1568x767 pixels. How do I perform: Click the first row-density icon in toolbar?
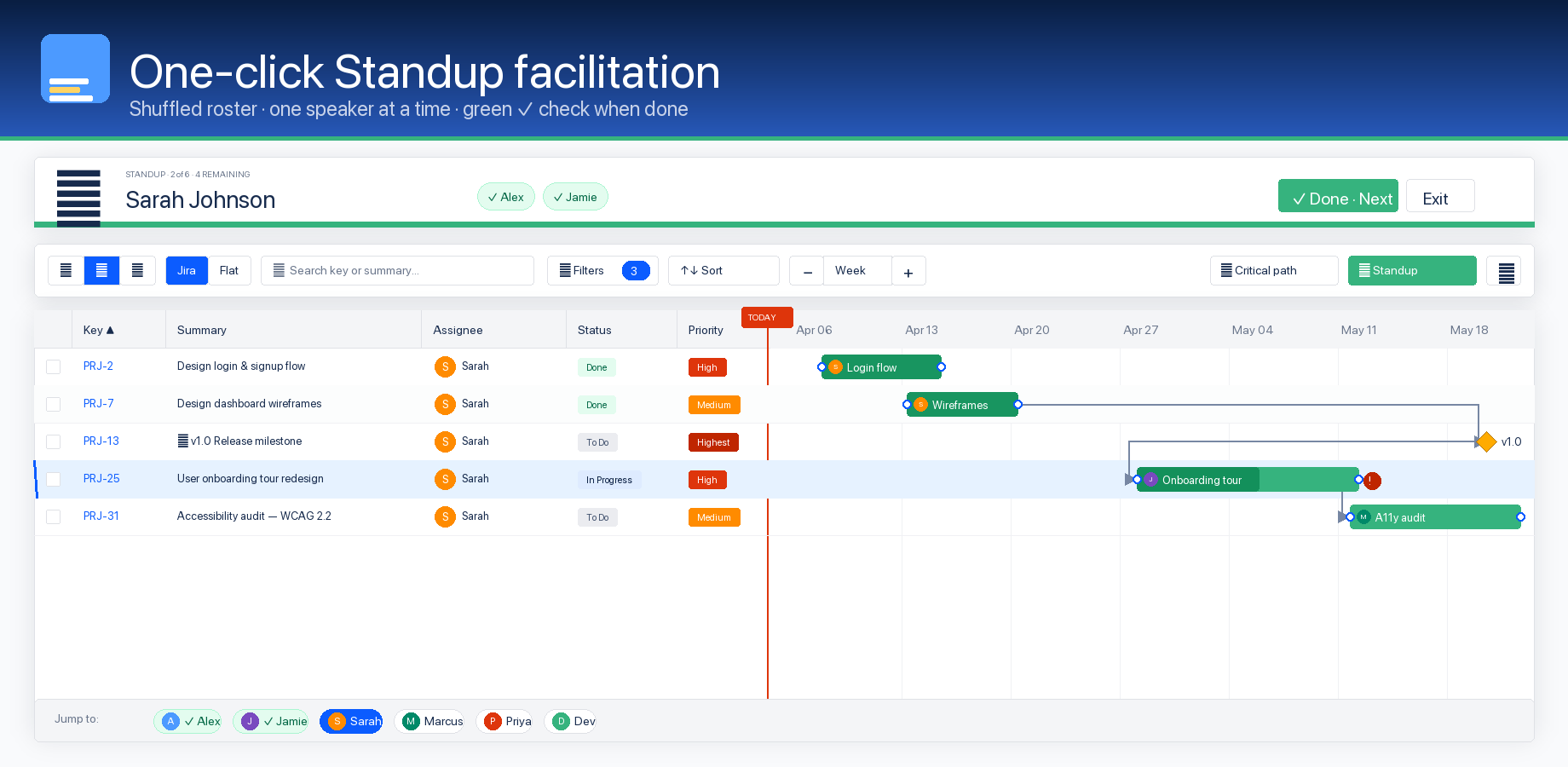[x=66, y=271]
